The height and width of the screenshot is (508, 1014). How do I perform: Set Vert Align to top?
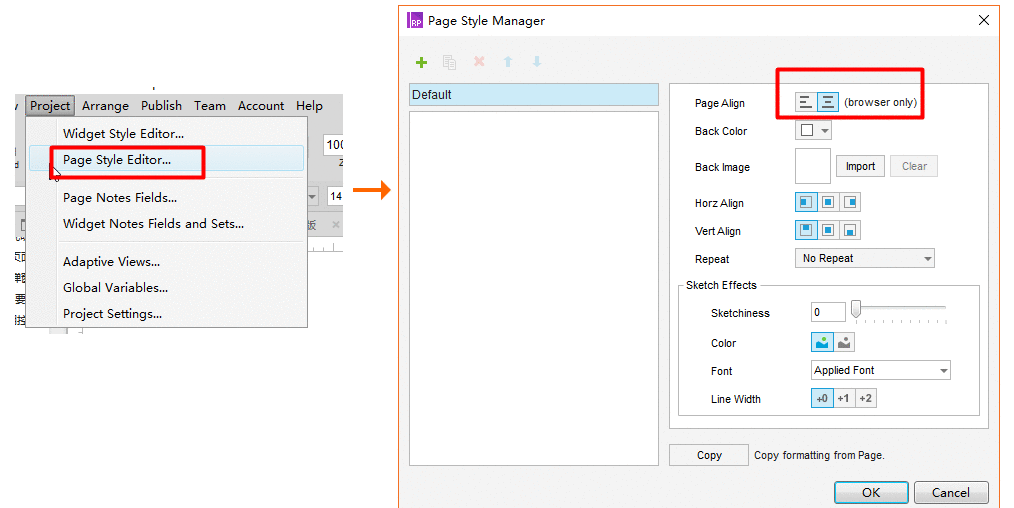(806, 230)
